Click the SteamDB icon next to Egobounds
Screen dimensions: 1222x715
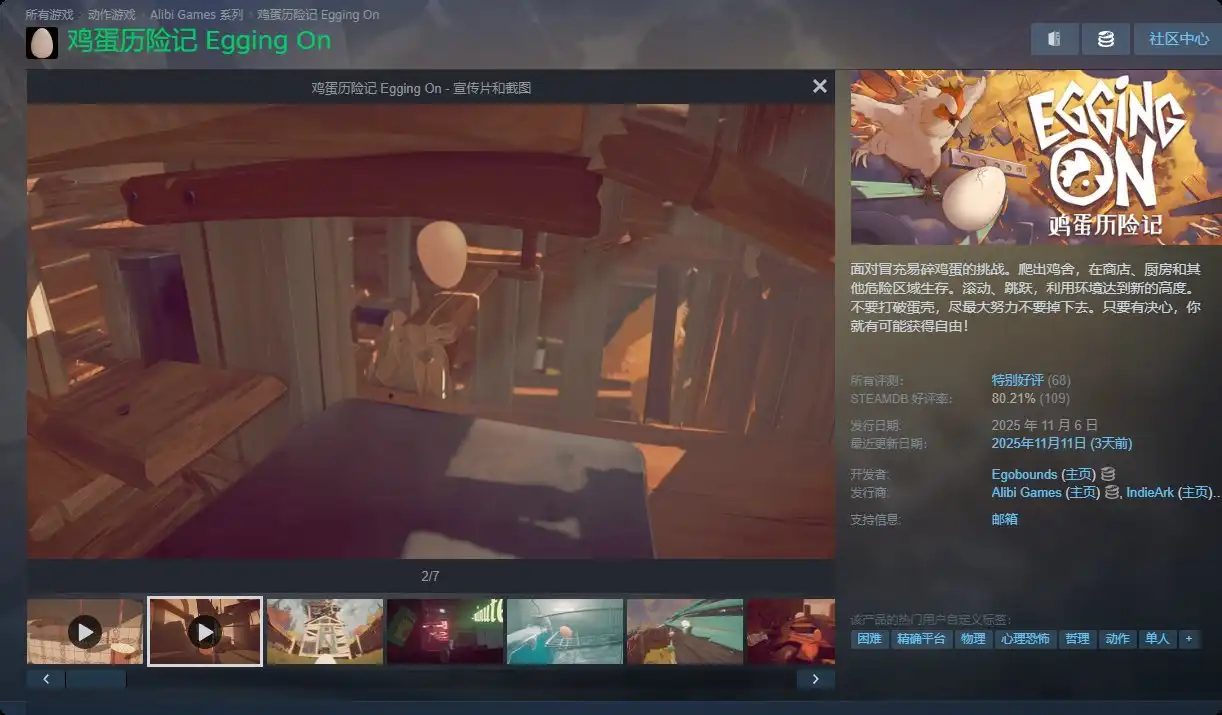[1108, 474]
